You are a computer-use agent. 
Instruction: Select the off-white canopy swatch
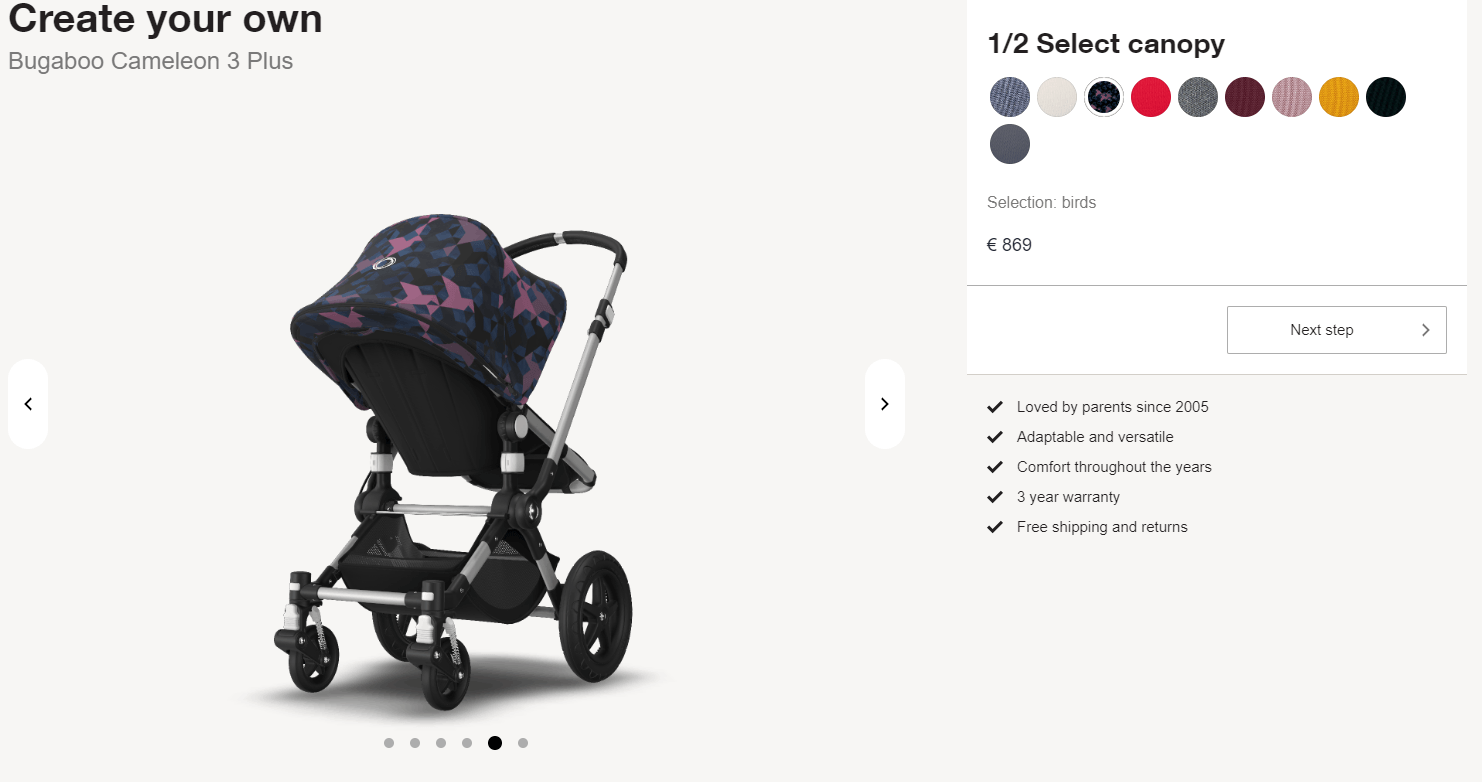(x=1056, y=97)
